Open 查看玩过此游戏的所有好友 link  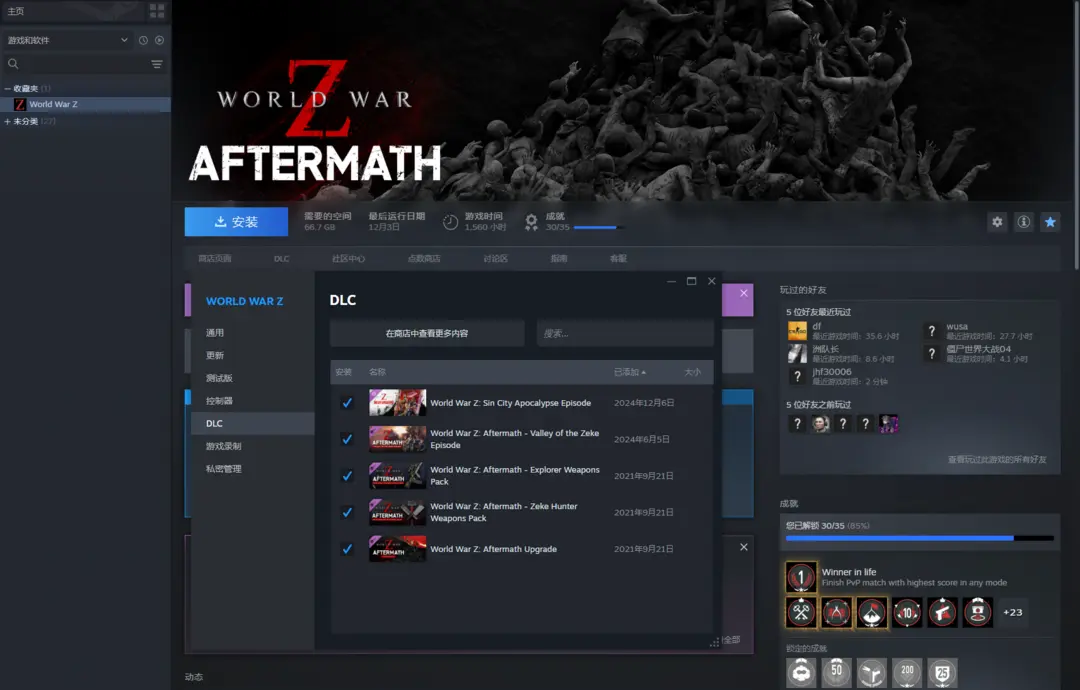tap(997, 459)
